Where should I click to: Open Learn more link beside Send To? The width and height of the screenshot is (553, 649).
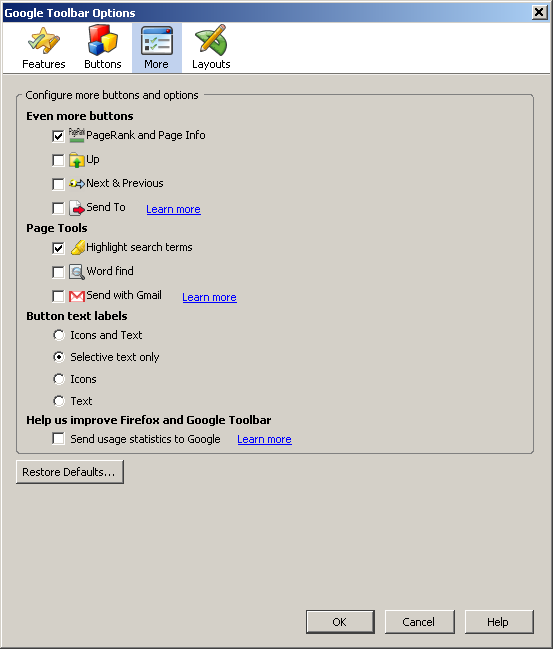click(173, 209)
